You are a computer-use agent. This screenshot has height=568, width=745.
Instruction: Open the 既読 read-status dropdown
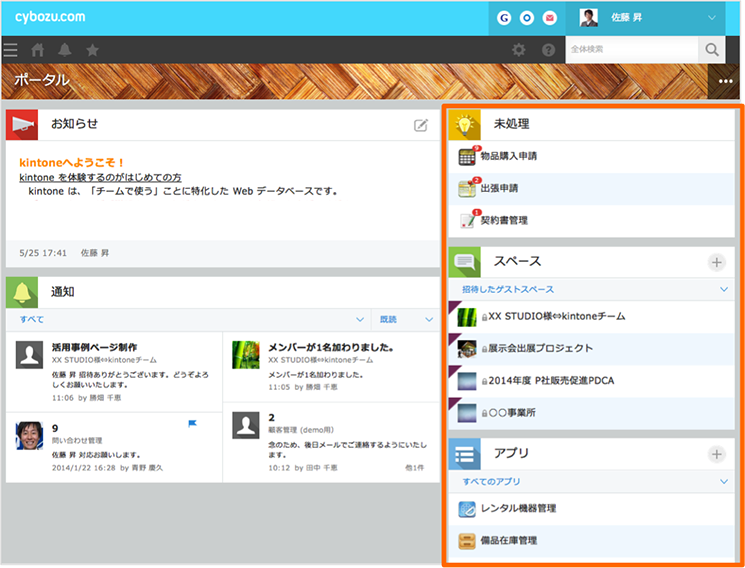[x=406, y=319]
